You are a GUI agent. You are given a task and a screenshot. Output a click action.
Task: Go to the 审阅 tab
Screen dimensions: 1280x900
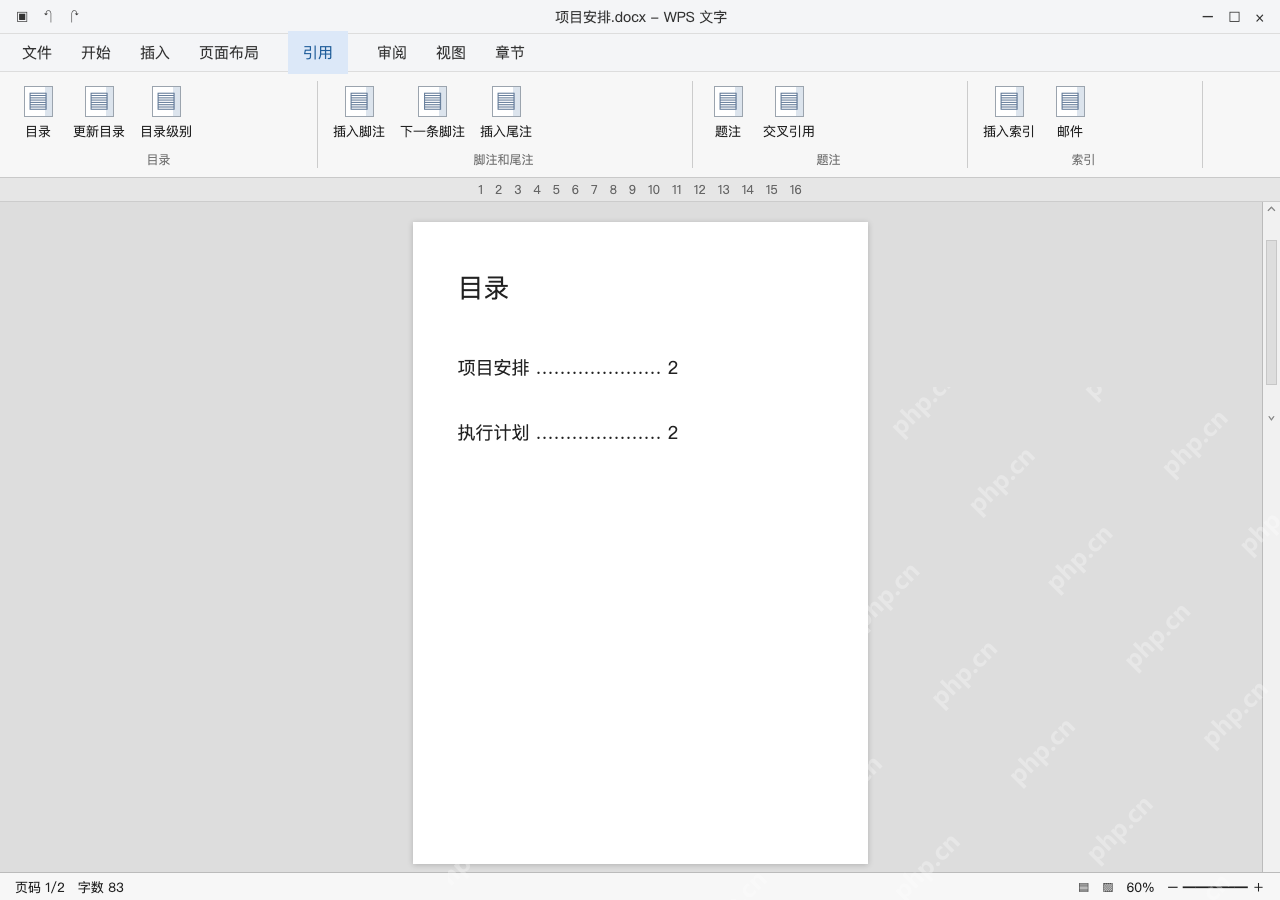(392, 53)
